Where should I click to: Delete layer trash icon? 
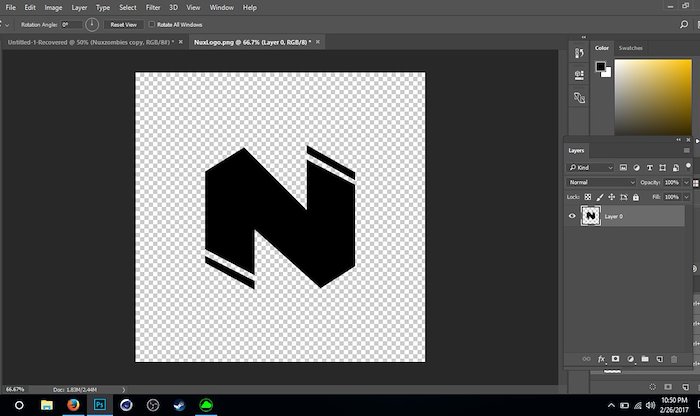click(x=674, y=359)
